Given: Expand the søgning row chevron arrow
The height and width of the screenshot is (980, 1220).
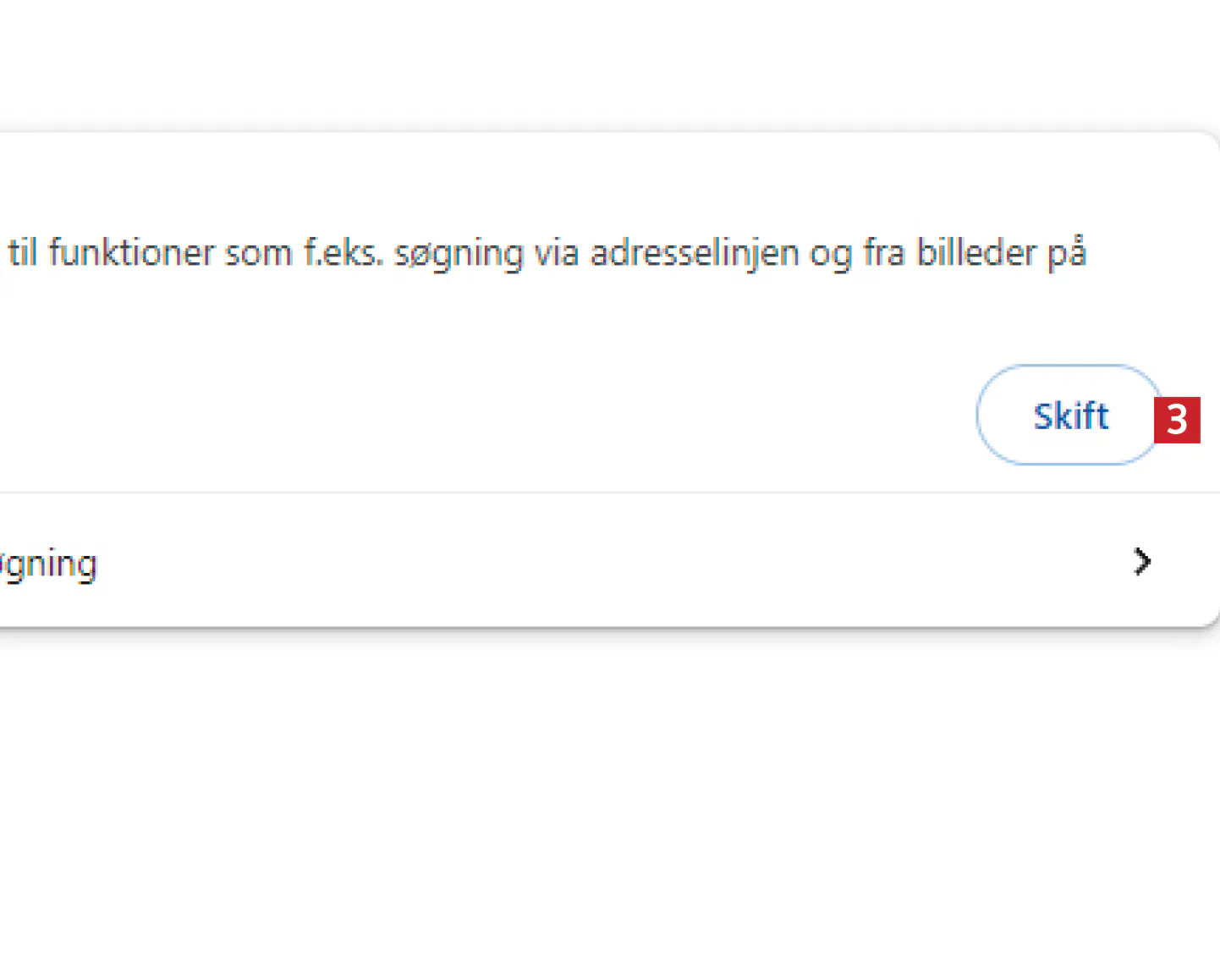Looking at the screenshot, I should pos(1142,561).
